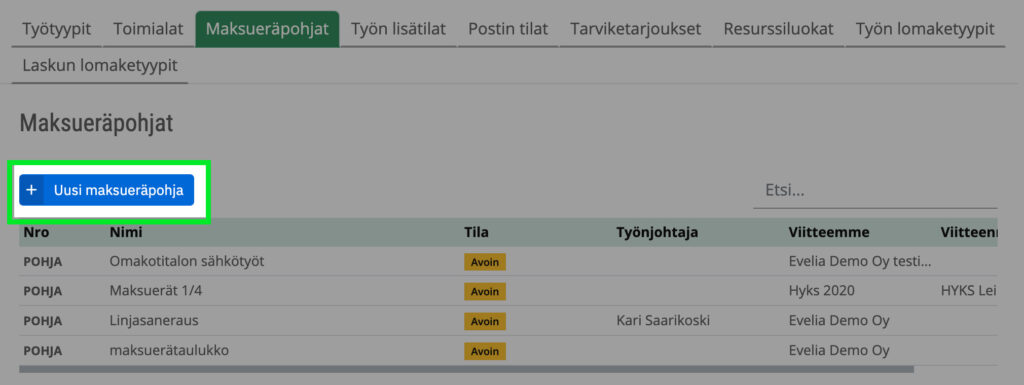Sort by the Tila column header
The image size is (1024, 385).
(x=476, y=232)
